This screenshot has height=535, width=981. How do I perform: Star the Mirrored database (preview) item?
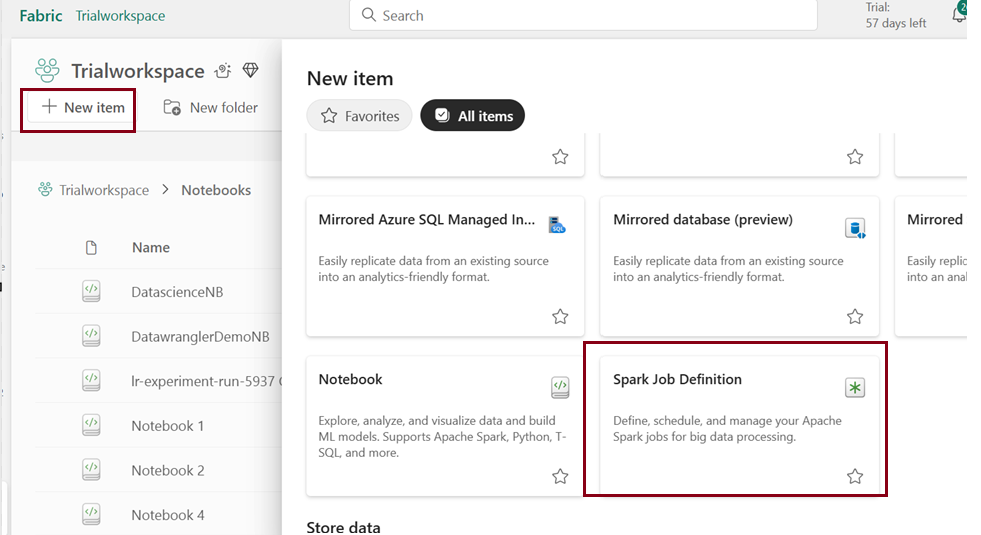tap(855, 316)
